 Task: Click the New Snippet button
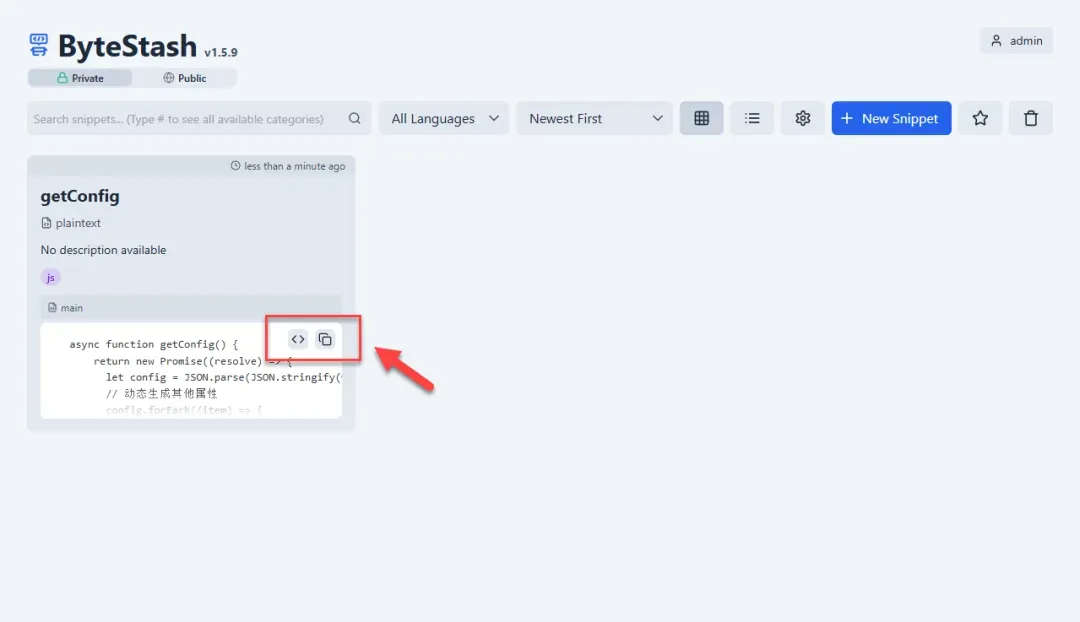891,118
